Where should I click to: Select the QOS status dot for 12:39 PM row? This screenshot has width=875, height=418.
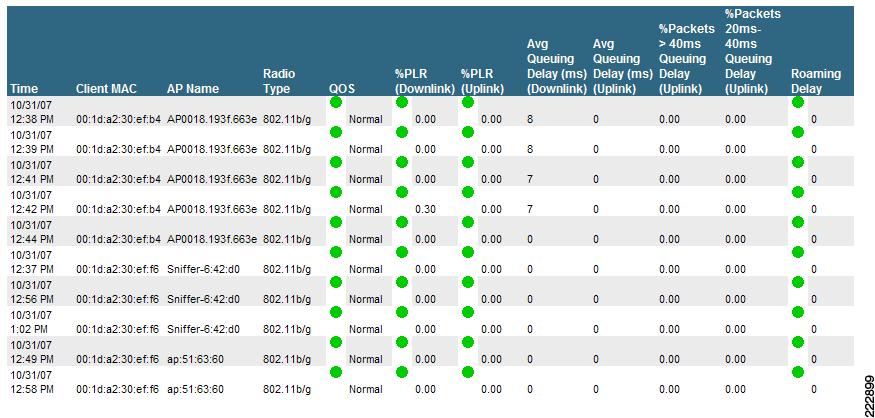click(335, 132)
